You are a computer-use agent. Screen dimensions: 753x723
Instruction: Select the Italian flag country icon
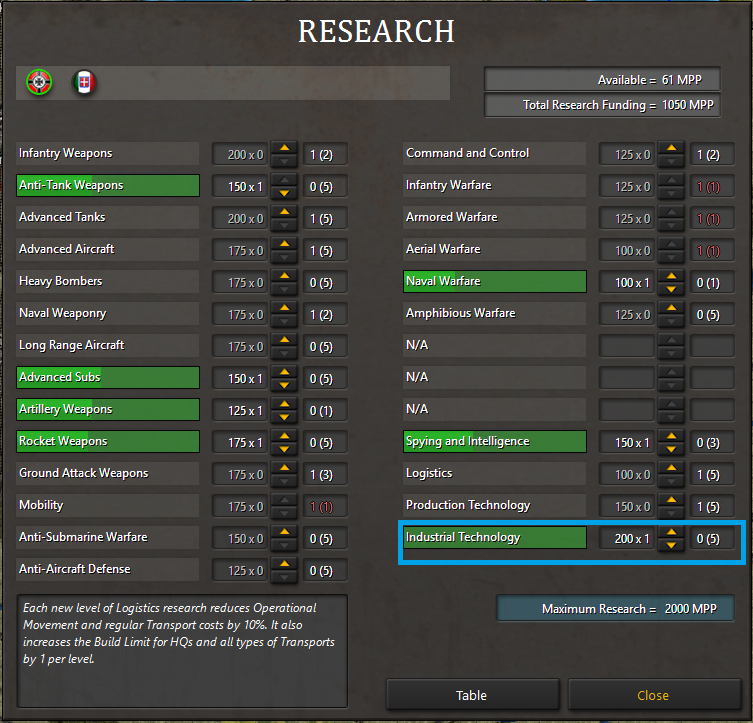(x=84, y=82)
